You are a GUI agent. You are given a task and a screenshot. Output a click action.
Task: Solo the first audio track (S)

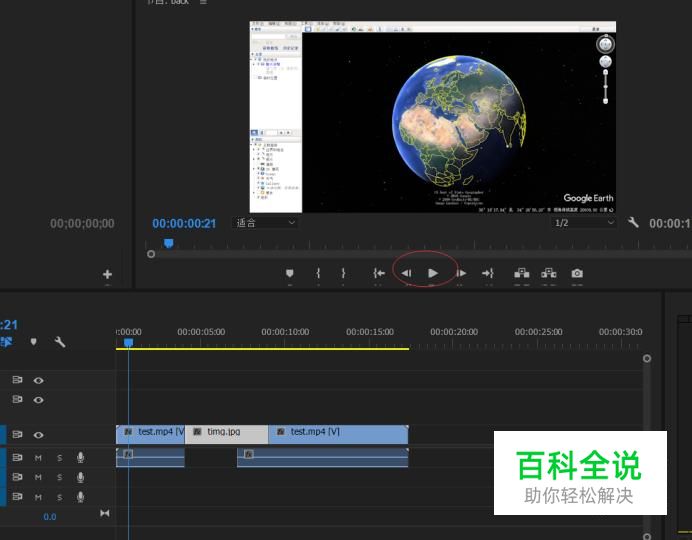60,458
